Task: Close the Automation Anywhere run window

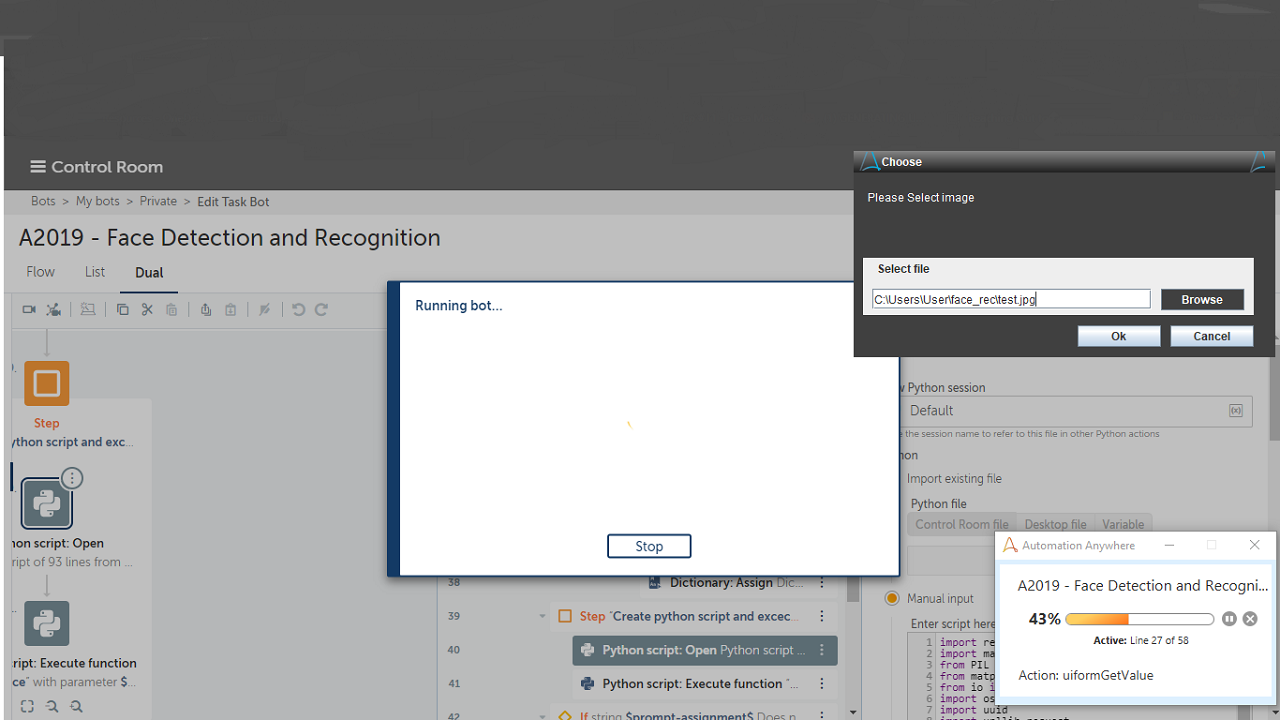Action: (1255, 545)
